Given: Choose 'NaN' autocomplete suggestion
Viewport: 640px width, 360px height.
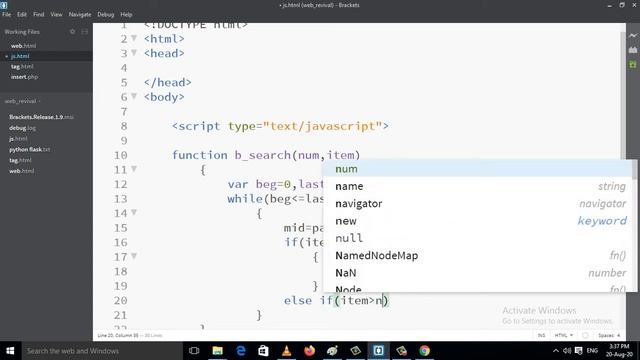Looking at the screenshot, I should coord(478,273).
